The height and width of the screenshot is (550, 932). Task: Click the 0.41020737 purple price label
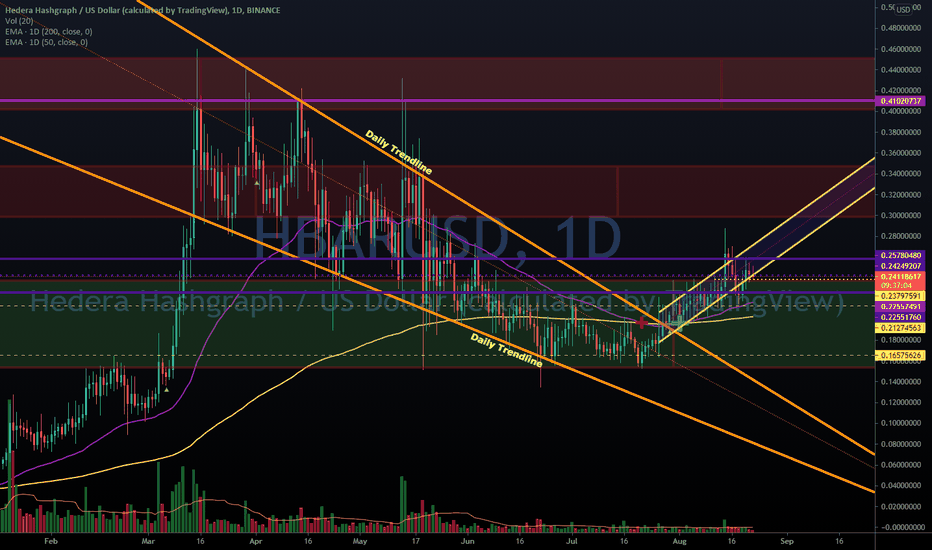(900, 101)
